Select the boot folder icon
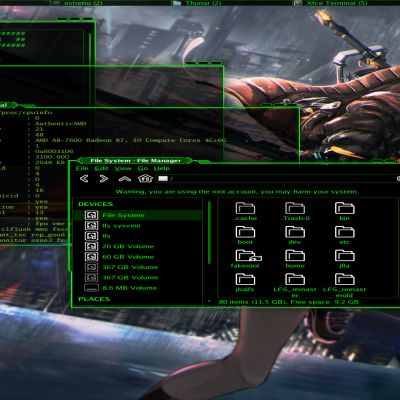Image resolution: width=400 pixels, height=400 pixels. (245, 232)
